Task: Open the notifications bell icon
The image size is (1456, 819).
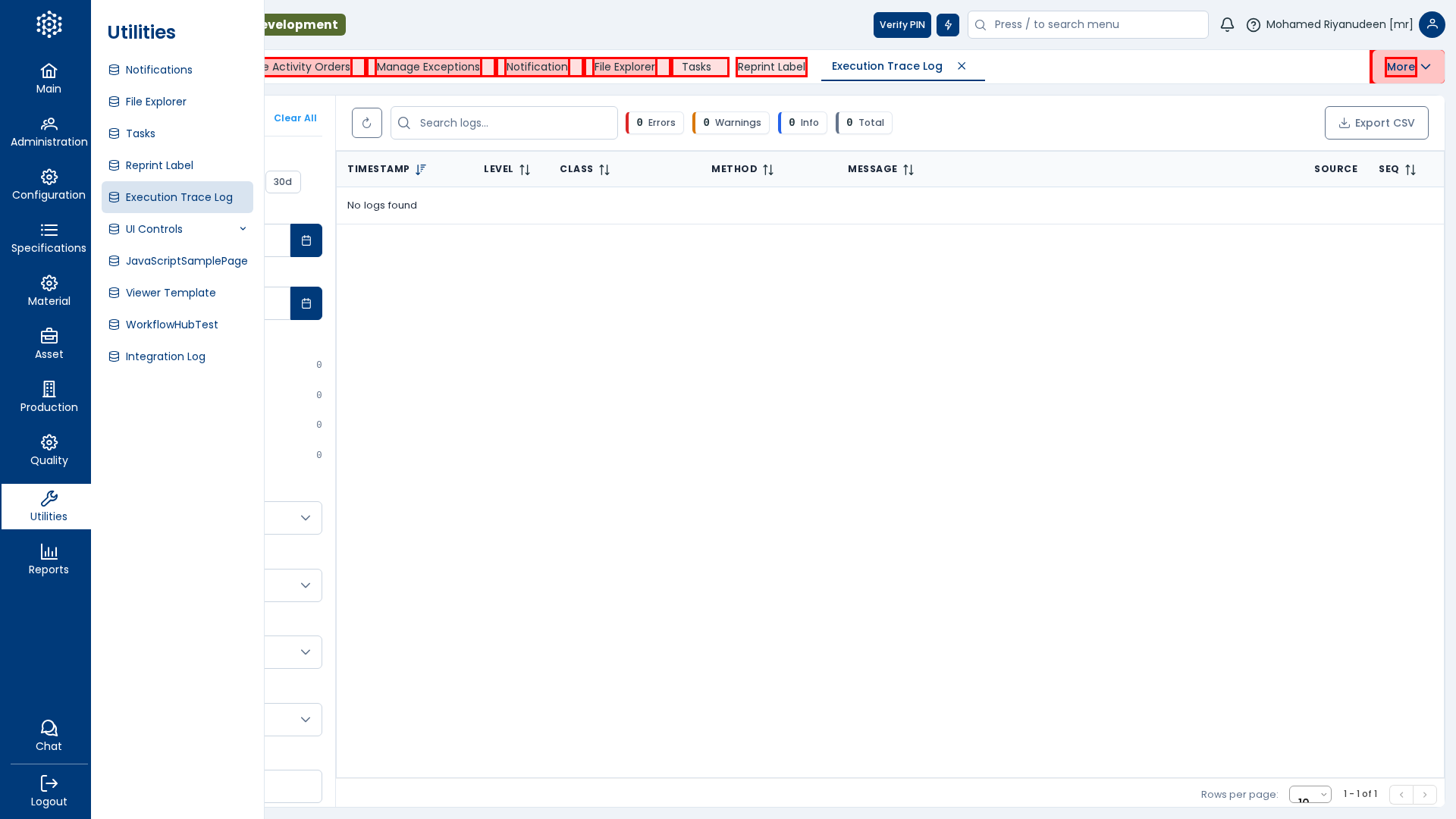Action: point(1227,24)
